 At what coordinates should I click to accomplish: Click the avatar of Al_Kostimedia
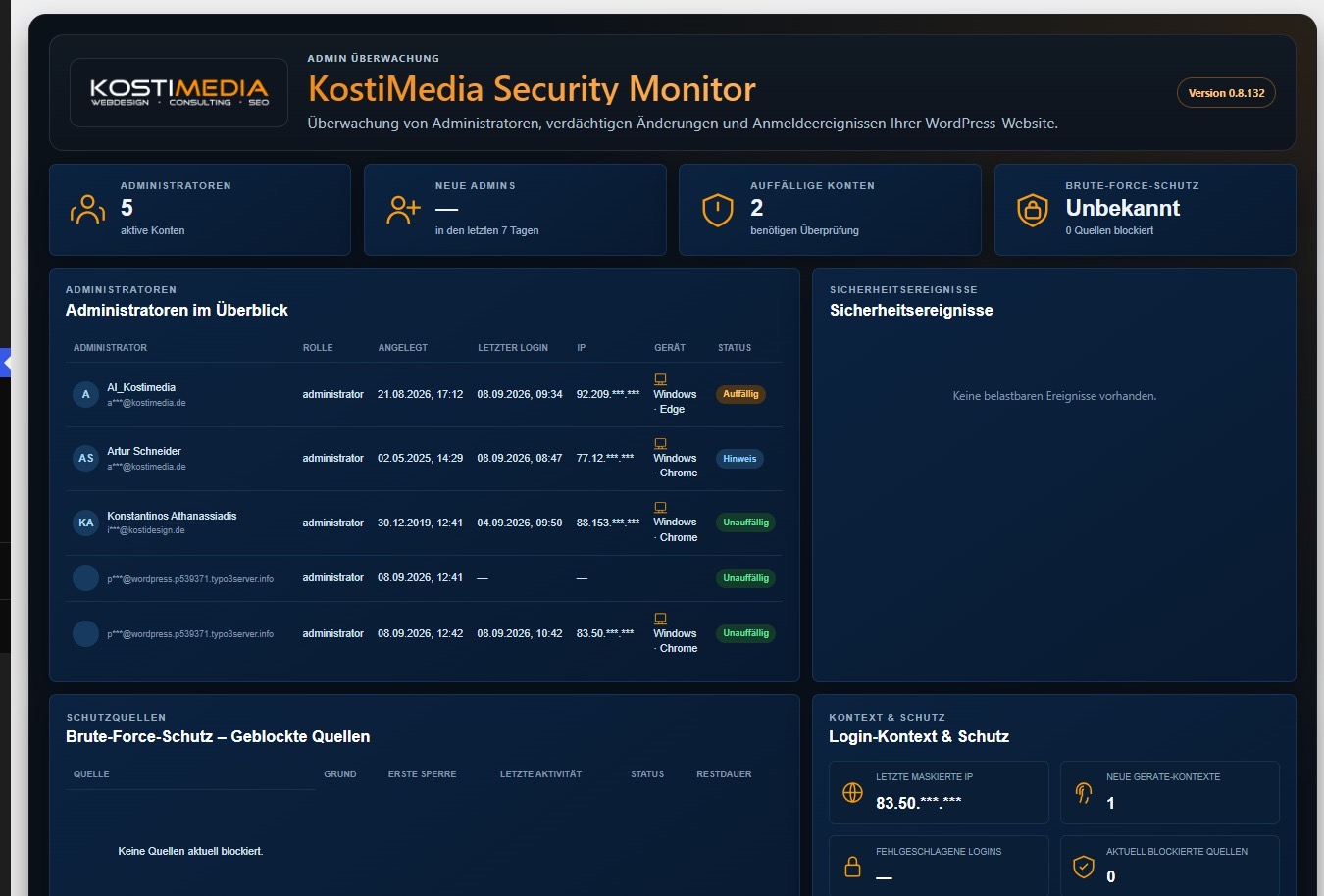pos(85,394)
